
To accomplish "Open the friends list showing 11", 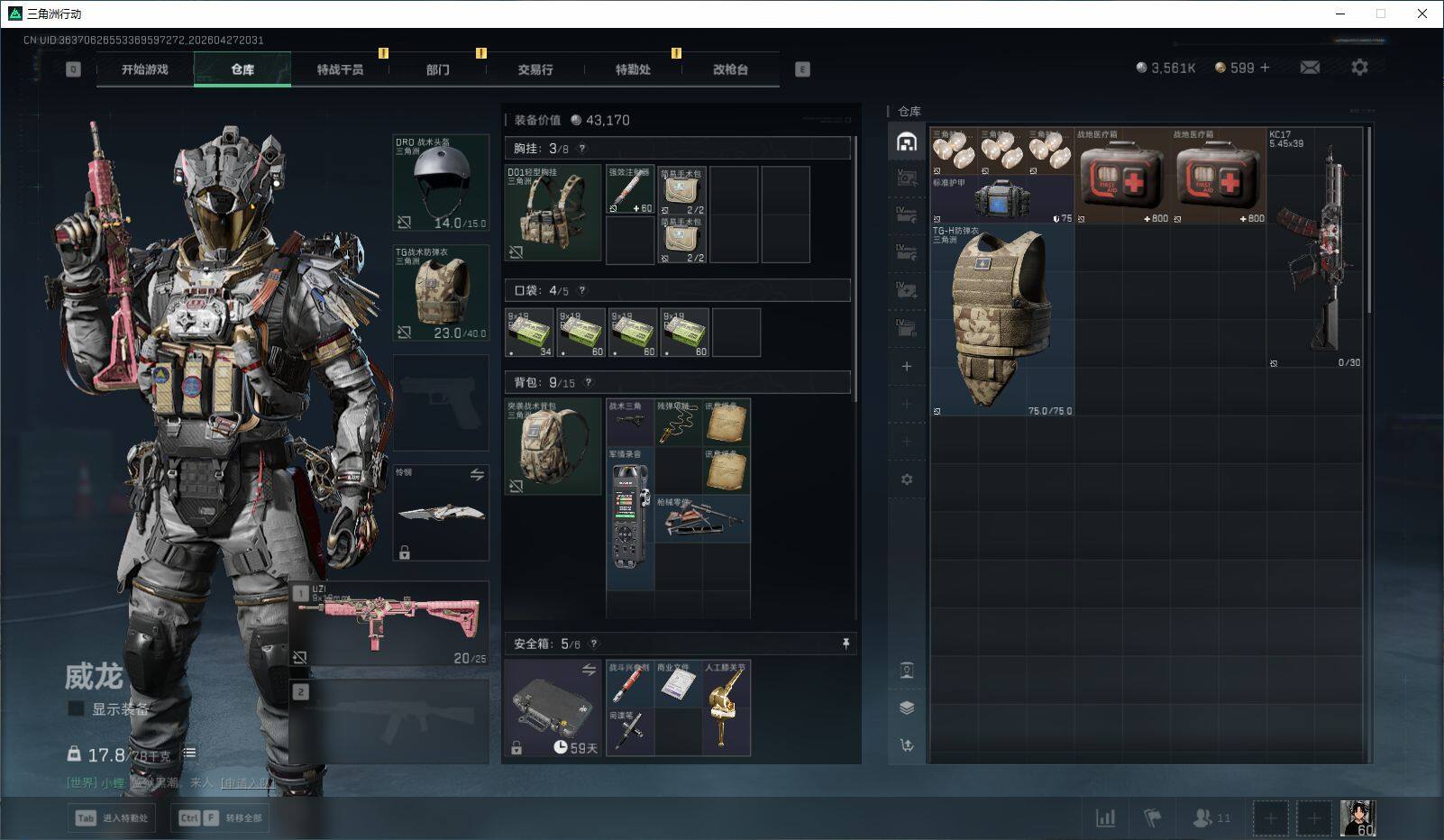I will click(x=1211, y=817).
